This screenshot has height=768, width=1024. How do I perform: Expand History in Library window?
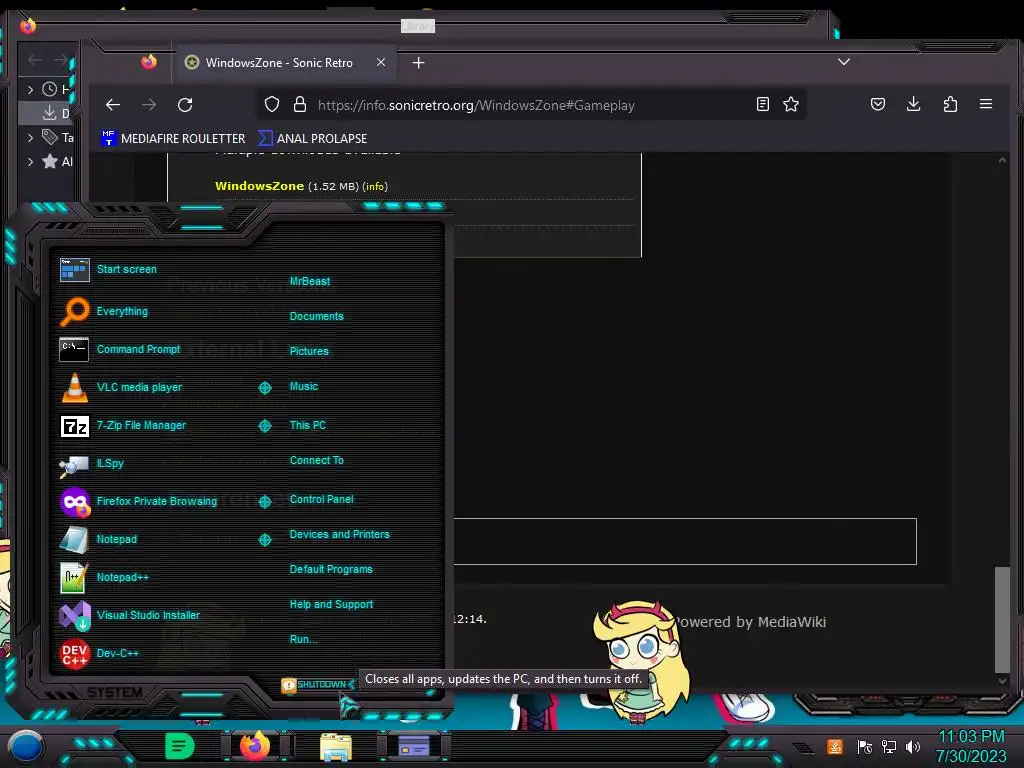pyautogui.click(x=31, y=89)
